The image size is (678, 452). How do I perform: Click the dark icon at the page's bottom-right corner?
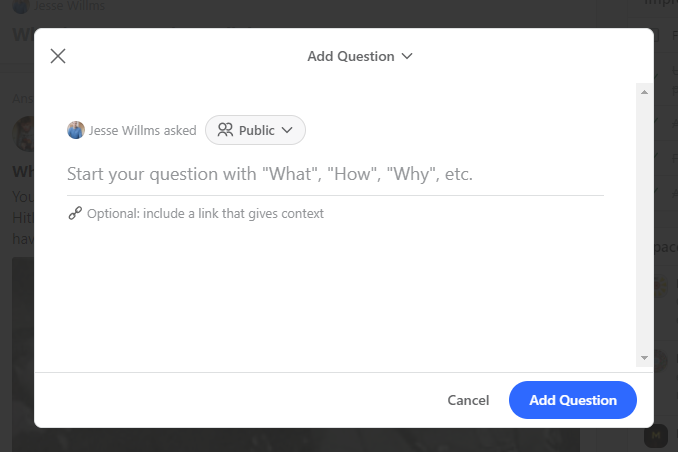656,436
